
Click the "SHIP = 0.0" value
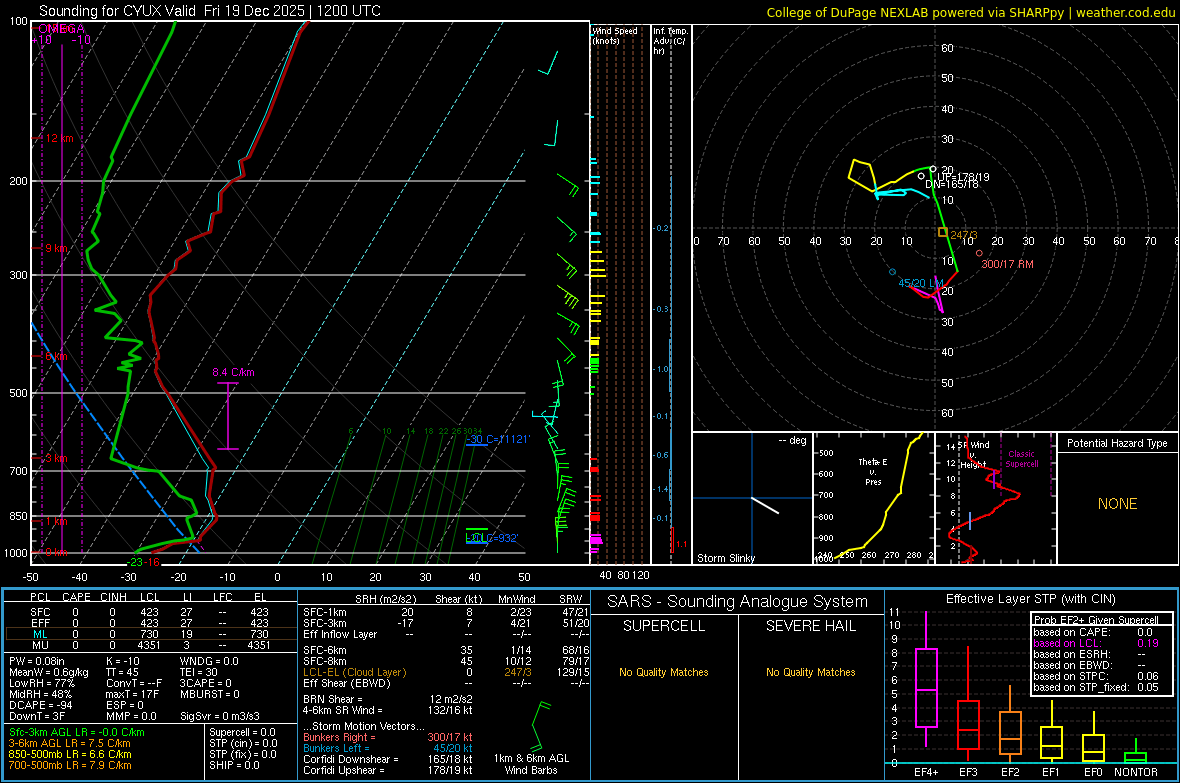point(234,765)
